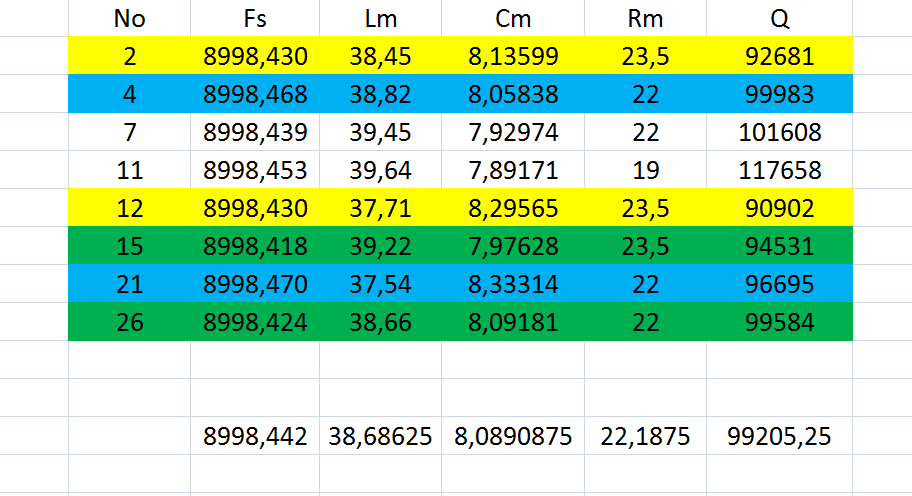The width and height of the screenshot is (912, 496).
Task: Click Rm cell with value 19
Action: (646, 170)
